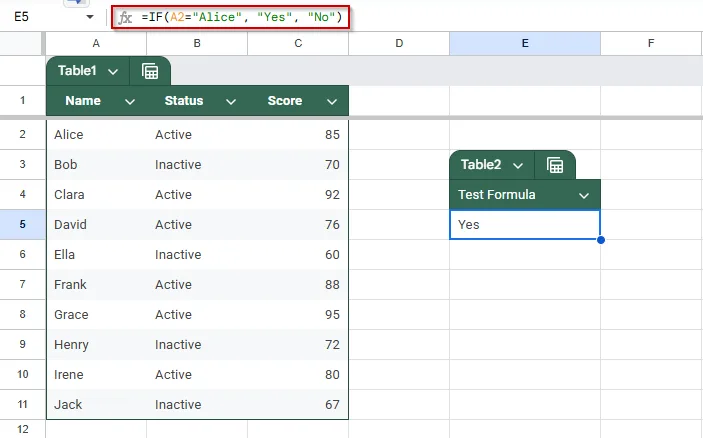Screen dimensions: 703x438
Task: Click the Table1 name label
Action: [x=77, y=71]
